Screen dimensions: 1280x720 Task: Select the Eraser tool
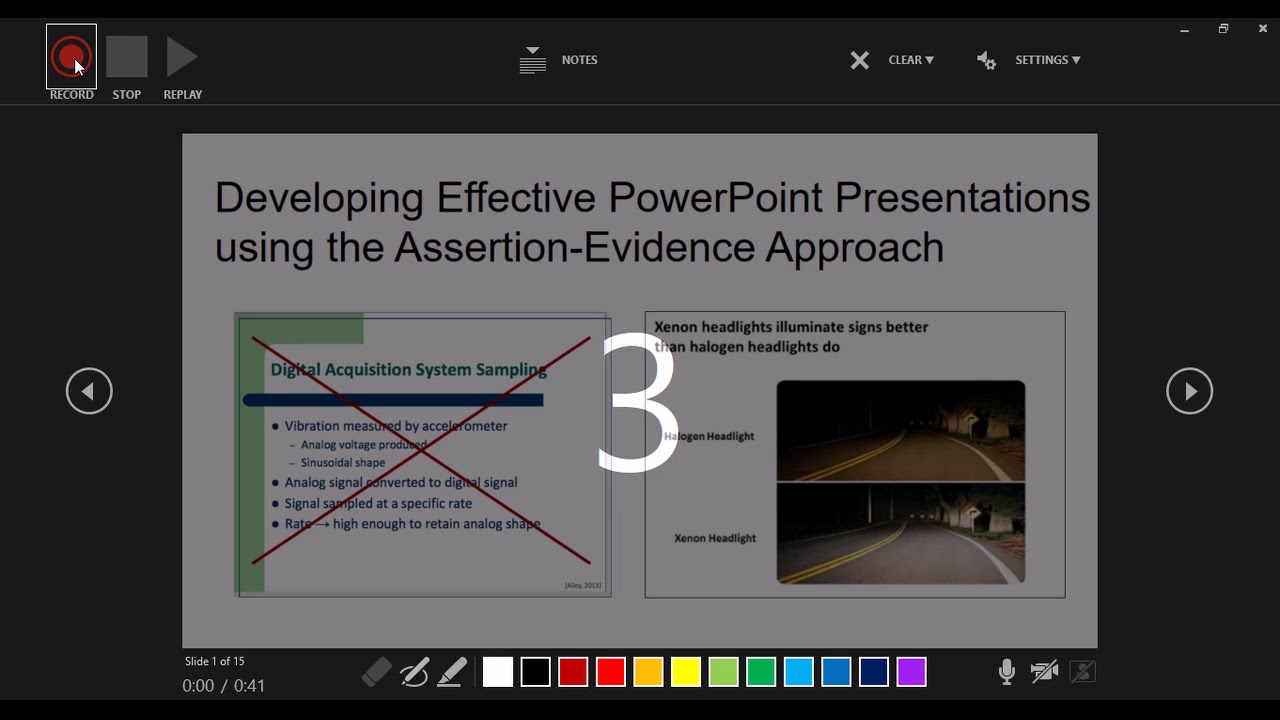377,672
